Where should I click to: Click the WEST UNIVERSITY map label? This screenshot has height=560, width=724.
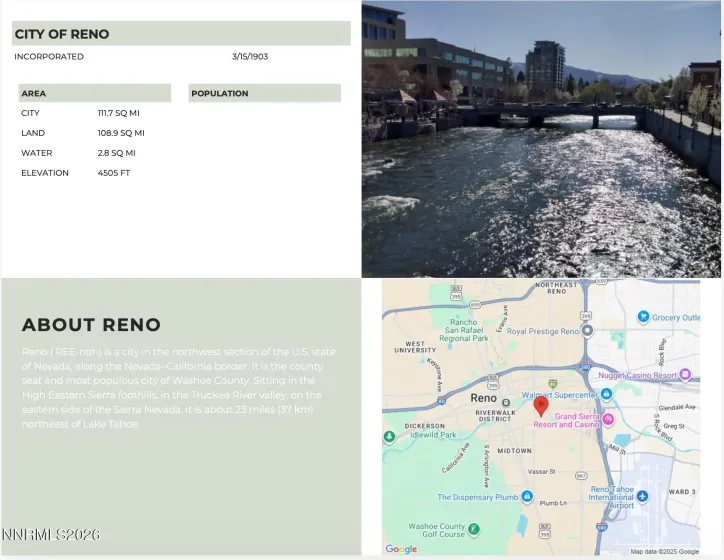pyautogui.click(x=415, y=347)
